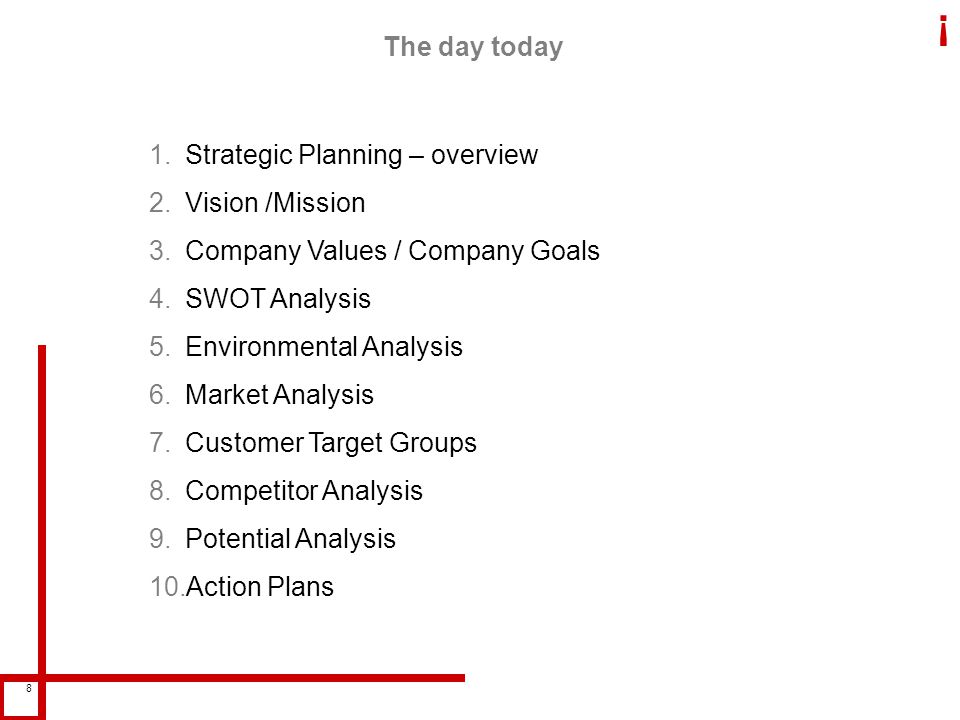
Task: Select the 'Competitor Analysis' entry
Action: pyautogui.click(x=304, y=490)
